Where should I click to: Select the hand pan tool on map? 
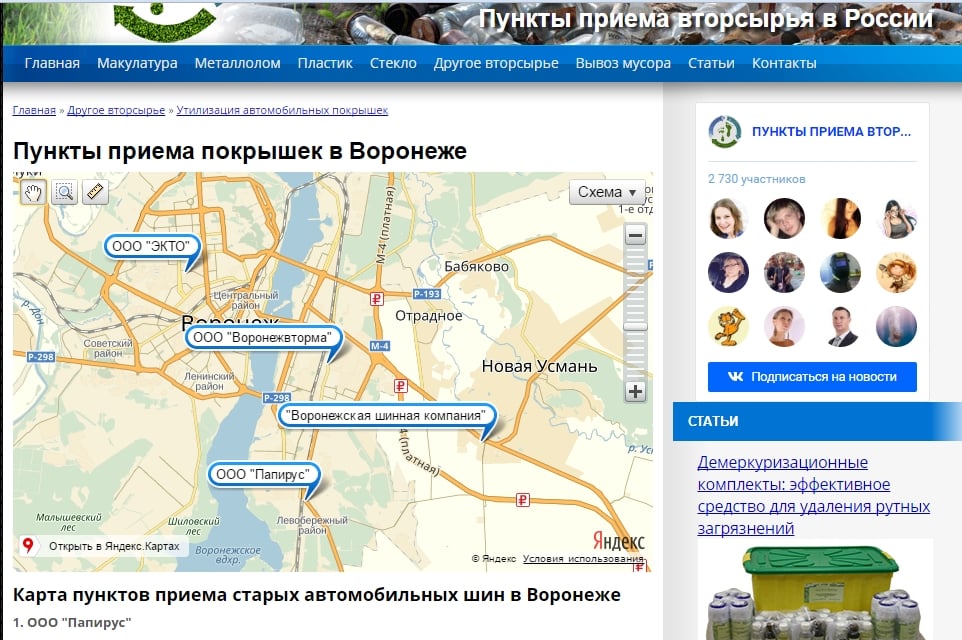click(x=33, y=192)
